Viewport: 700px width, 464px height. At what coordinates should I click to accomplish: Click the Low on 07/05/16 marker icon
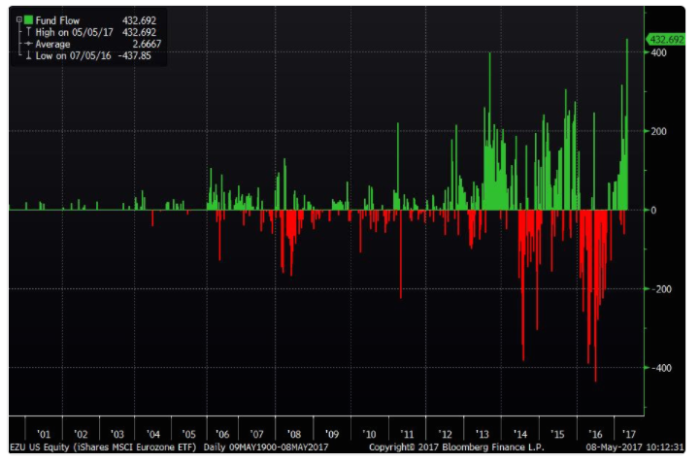tap(29, 55)
